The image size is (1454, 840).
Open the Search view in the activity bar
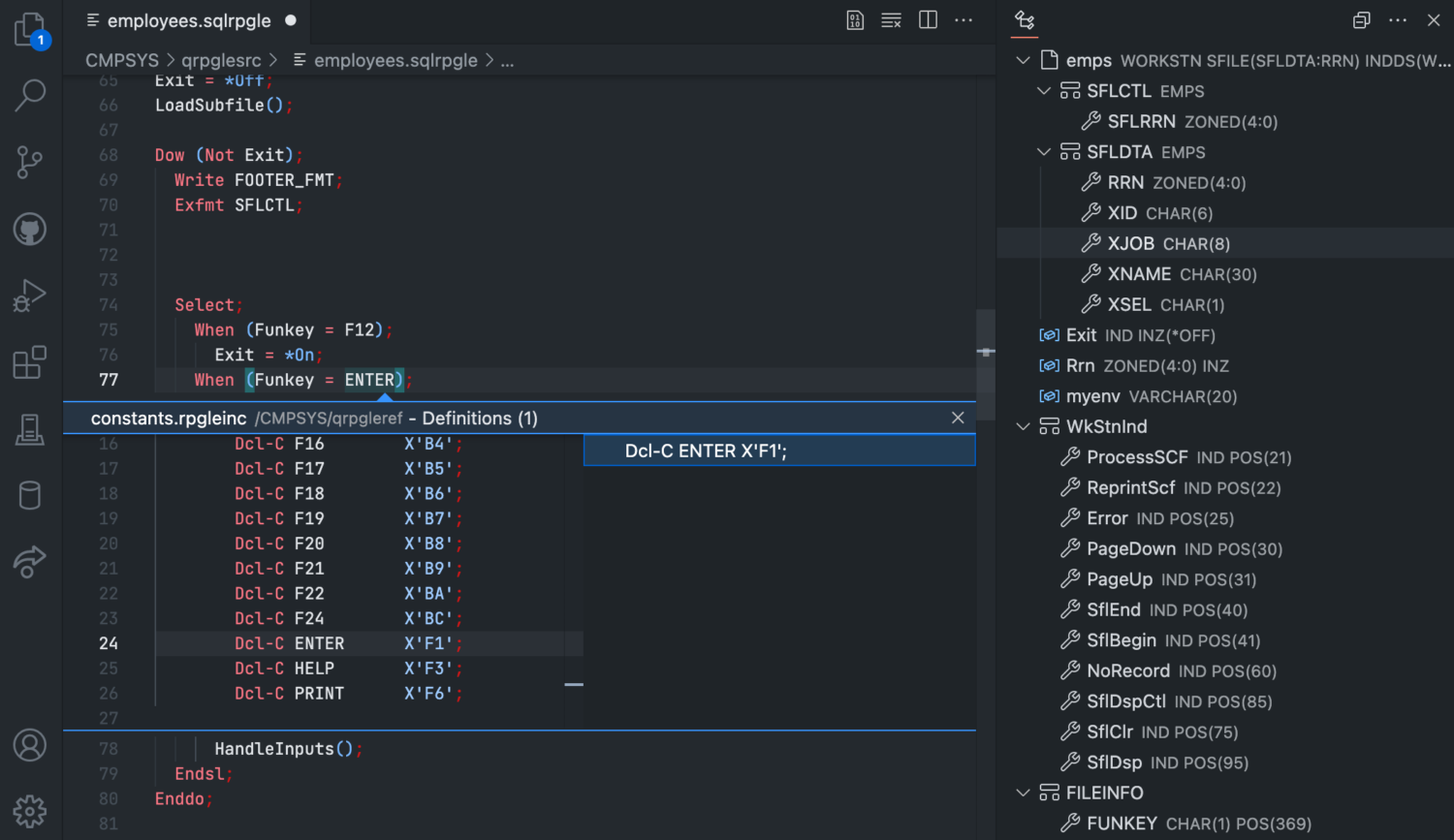pos(29,94)
